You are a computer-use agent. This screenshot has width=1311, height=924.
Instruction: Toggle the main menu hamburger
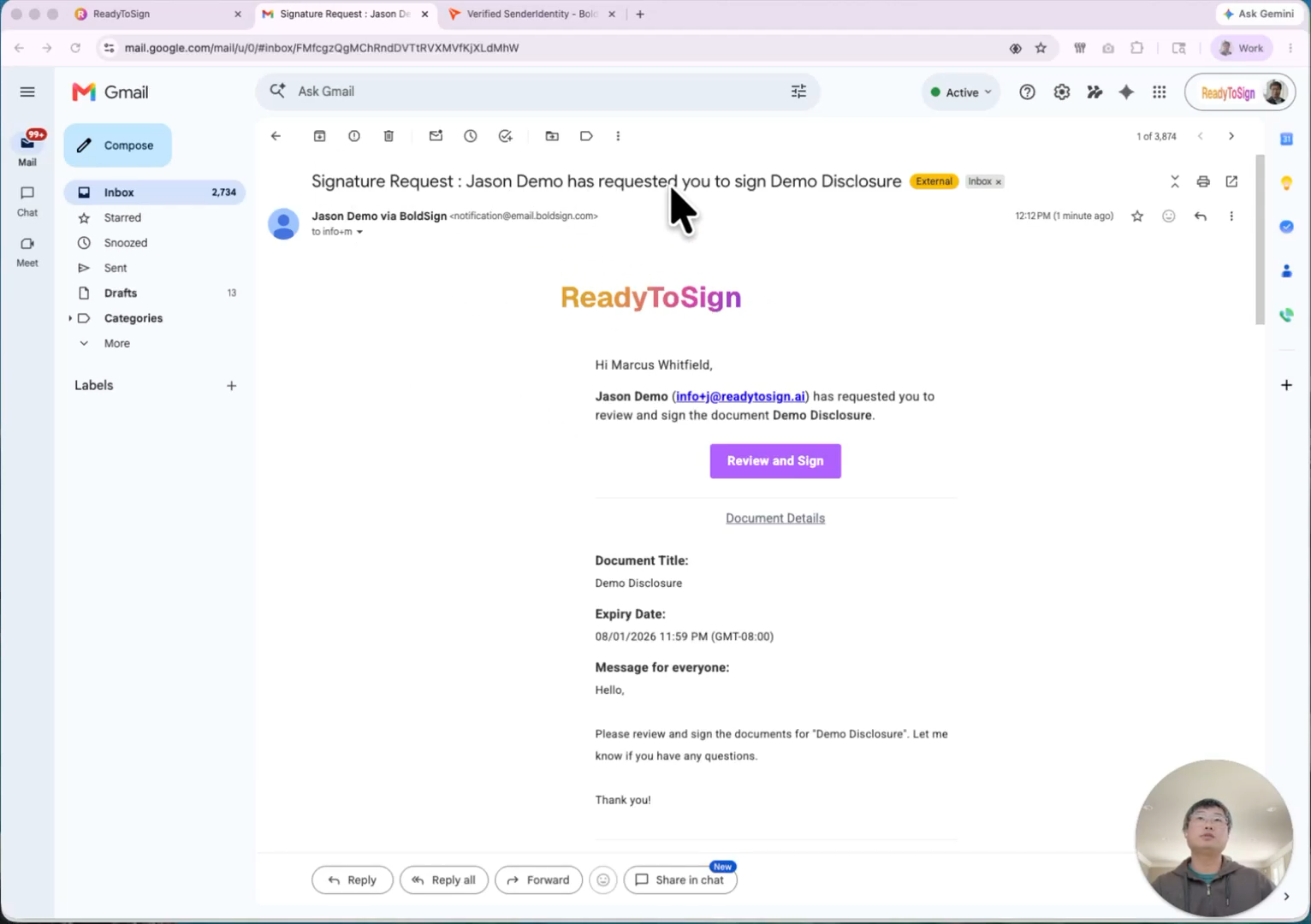(27, 92)
